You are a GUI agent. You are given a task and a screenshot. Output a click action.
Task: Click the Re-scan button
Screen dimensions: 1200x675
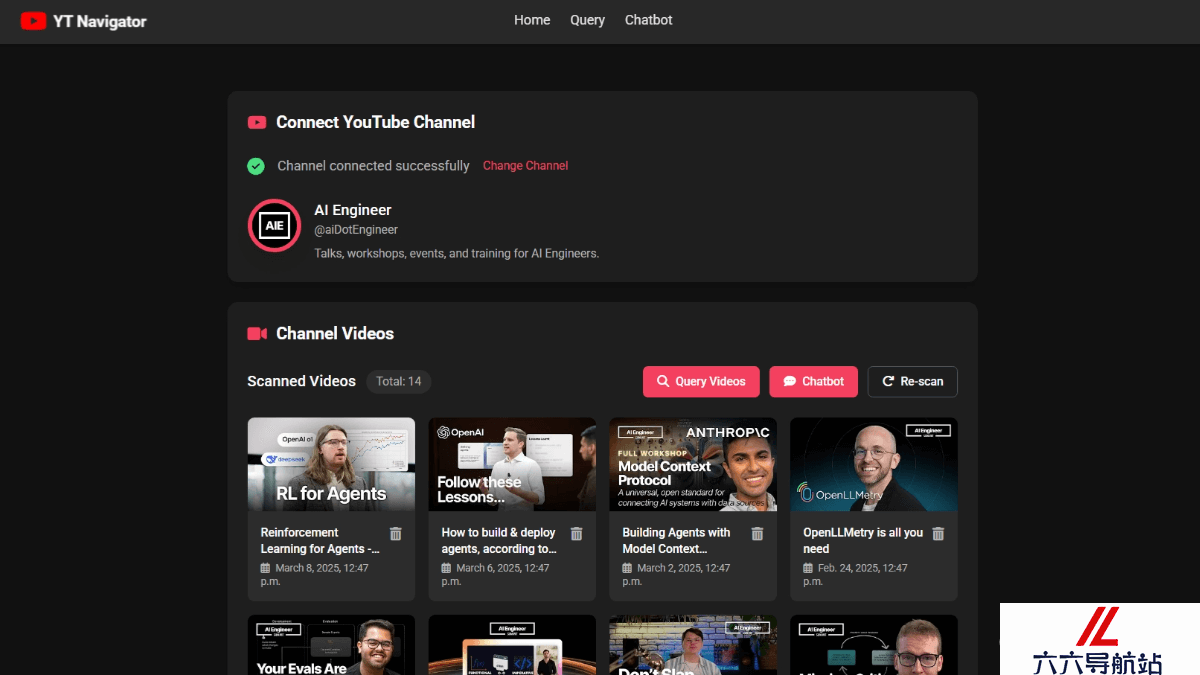coord(912,382)
